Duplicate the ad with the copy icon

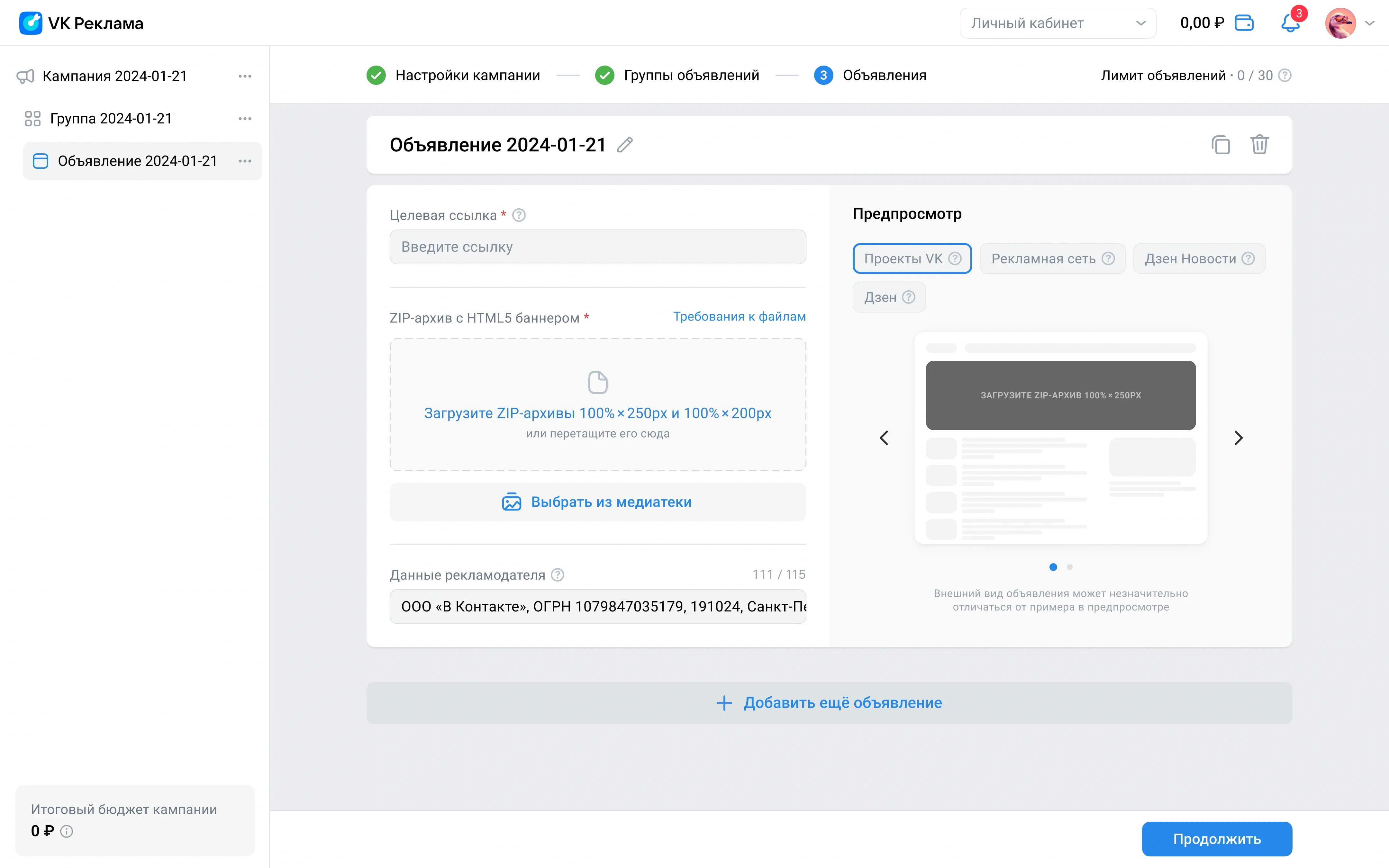tap(1220, 145)
